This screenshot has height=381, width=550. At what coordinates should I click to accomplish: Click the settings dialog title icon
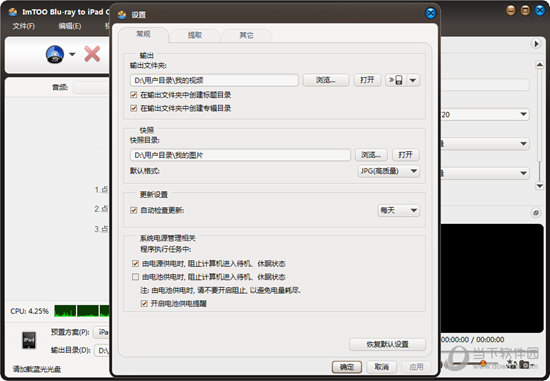[122, 15]
